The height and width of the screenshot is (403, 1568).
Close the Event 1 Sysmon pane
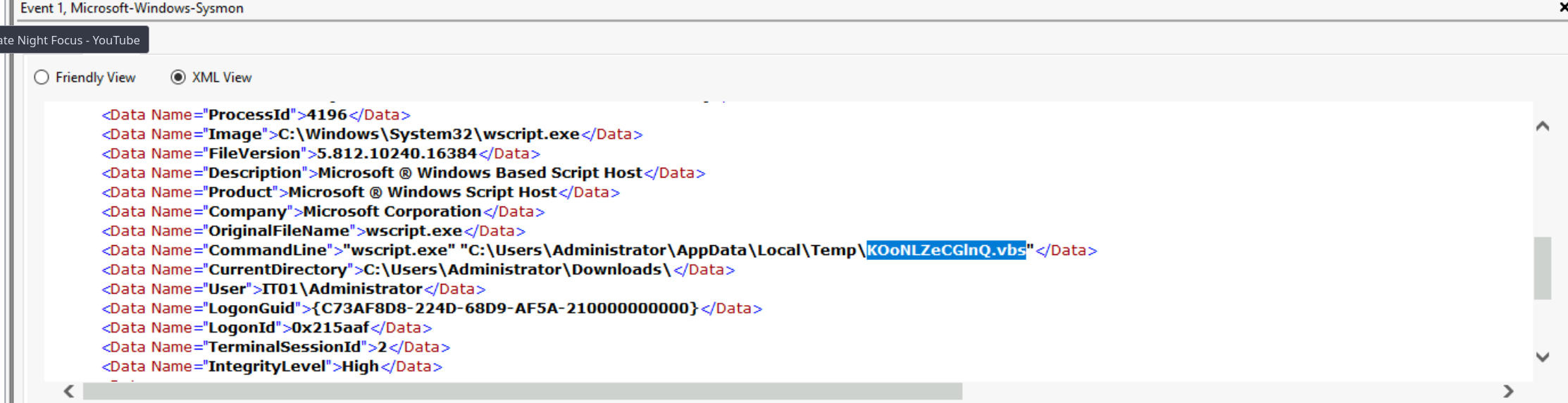1562,8
